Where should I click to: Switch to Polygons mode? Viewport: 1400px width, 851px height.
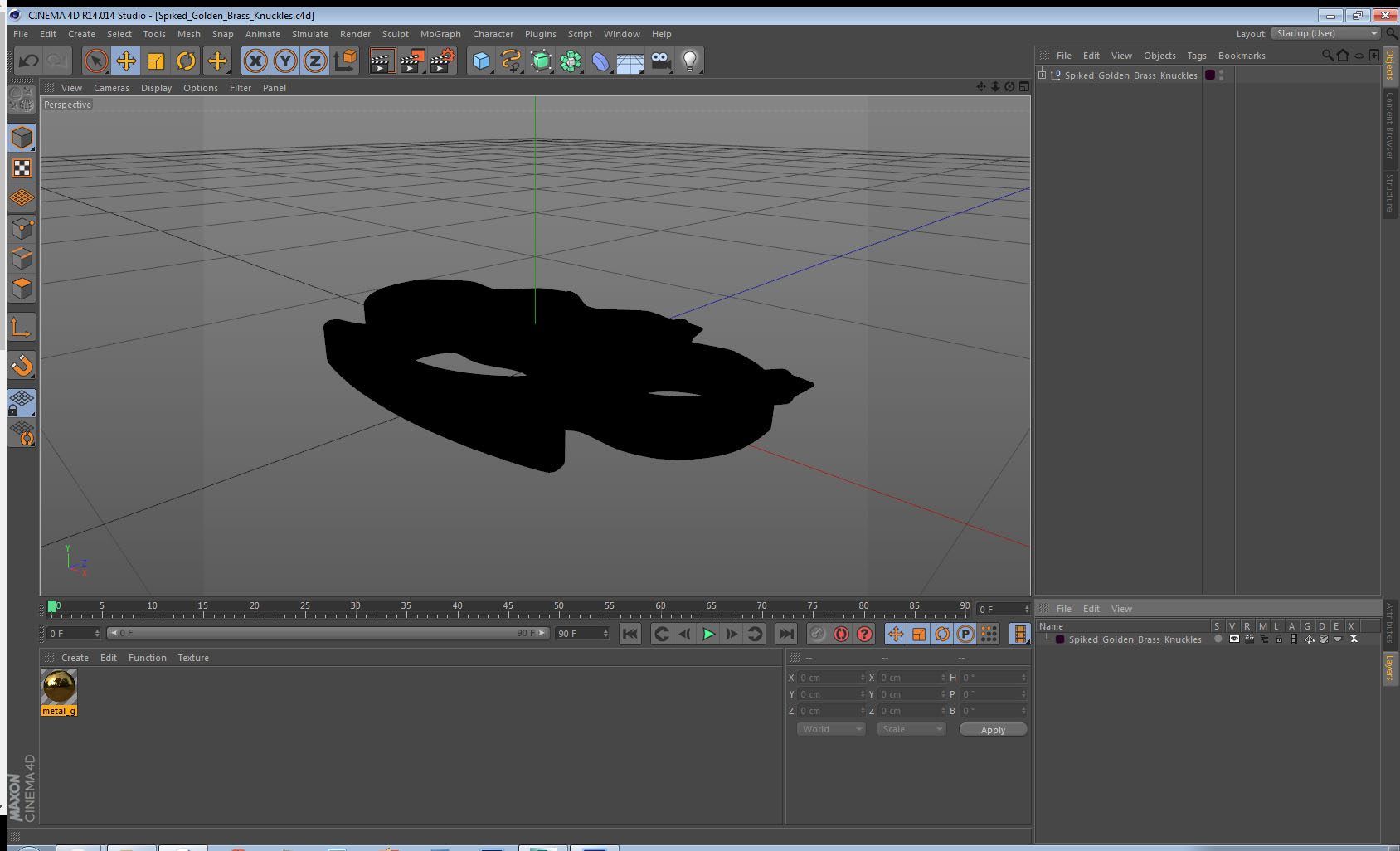[x=22, y=288]
